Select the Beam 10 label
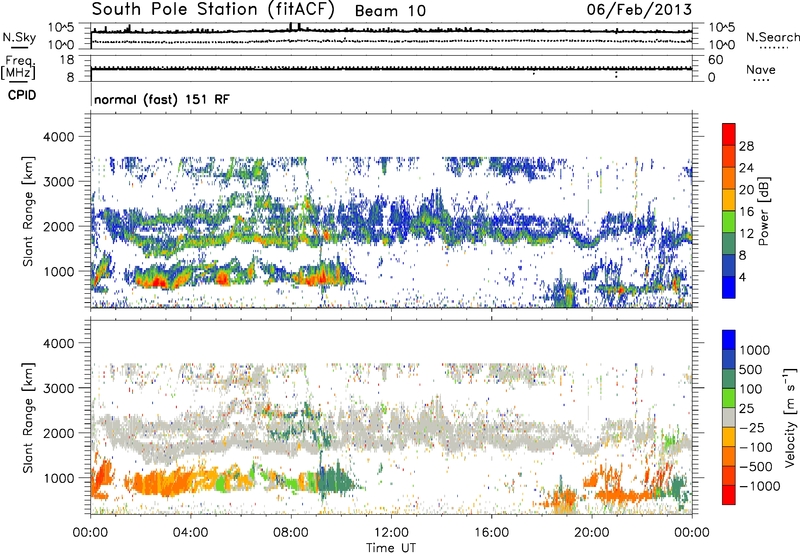Image resolution: width=800 pixels, height=554 pixels. pyautogui.click(x=390, y=11)
